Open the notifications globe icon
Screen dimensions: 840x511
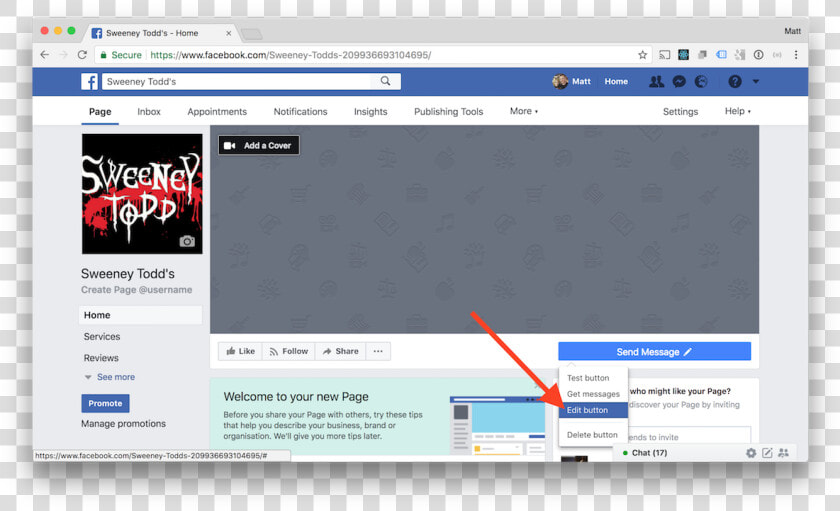(701, 81)
